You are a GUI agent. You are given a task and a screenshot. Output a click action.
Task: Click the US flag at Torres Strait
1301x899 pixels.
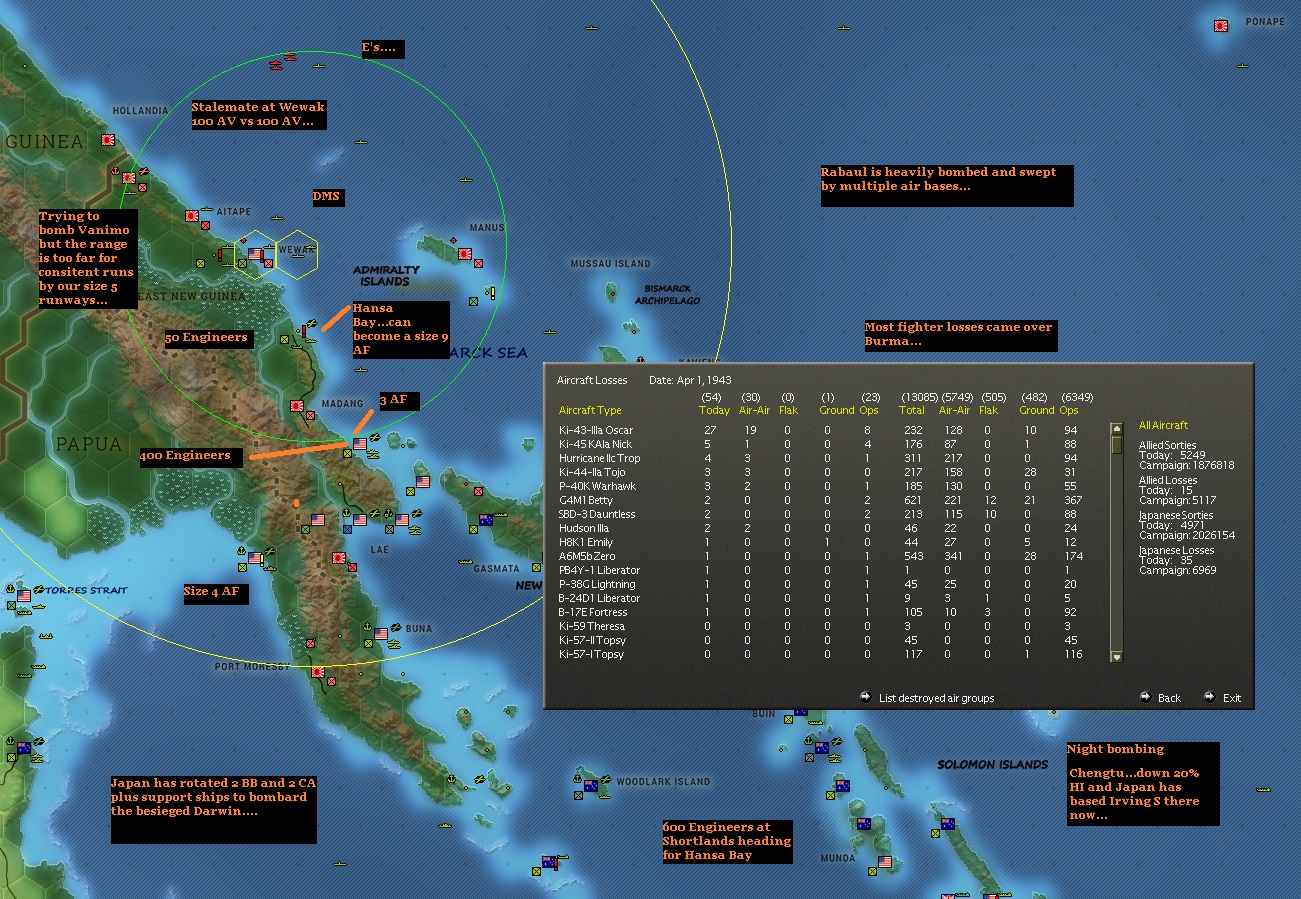click(24, 596)
